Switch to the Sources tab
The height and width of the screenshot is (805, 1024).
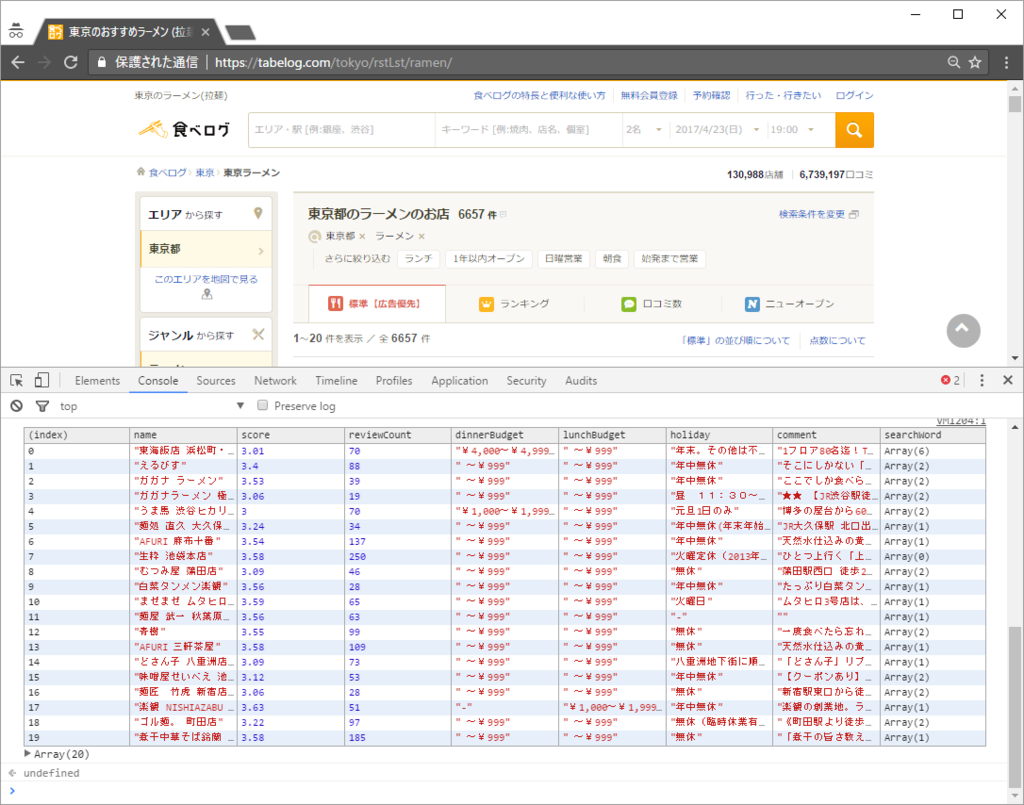(216, 381)
